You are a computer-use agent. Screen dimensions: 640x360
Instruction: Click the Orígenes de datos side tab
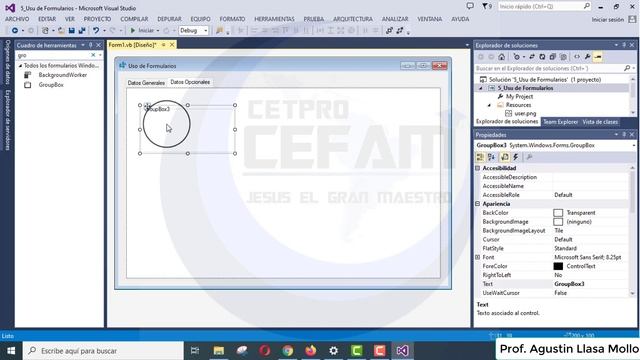click(7, 62)
